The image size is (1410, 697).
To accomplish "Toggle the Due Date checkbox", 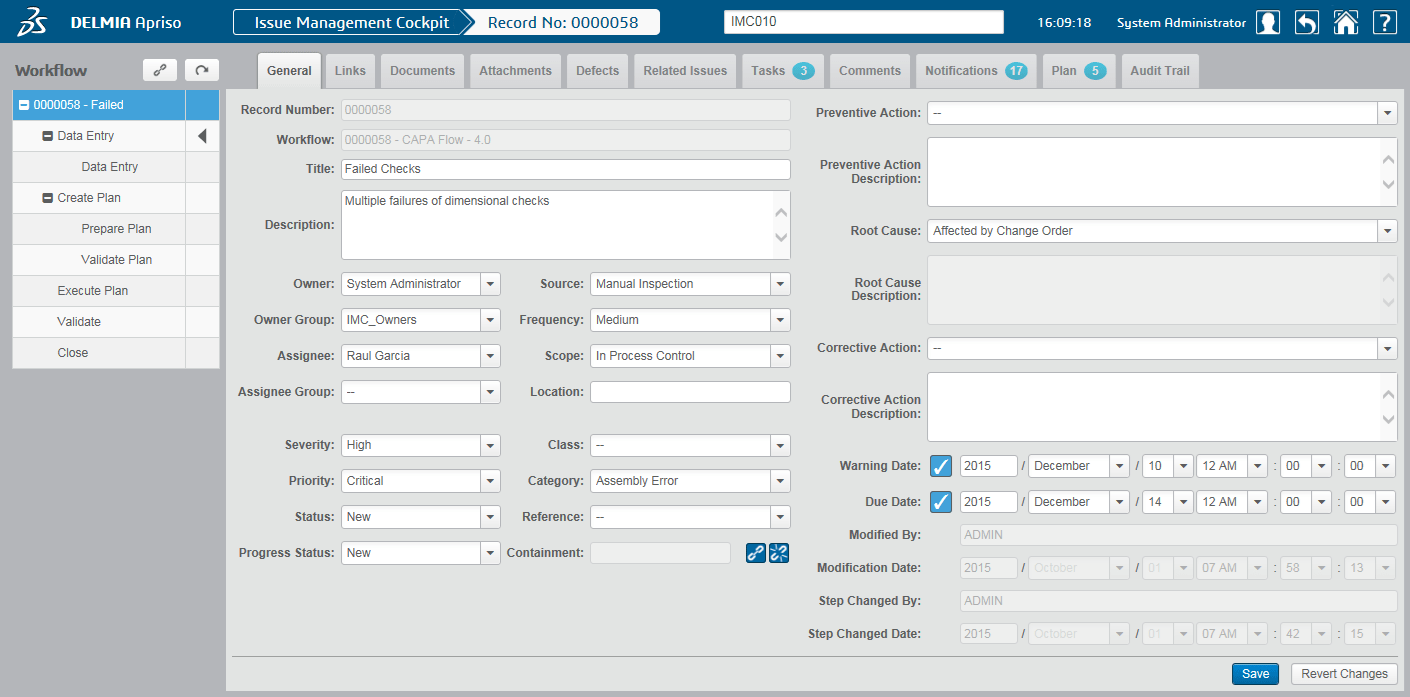I will click(941, 502).
